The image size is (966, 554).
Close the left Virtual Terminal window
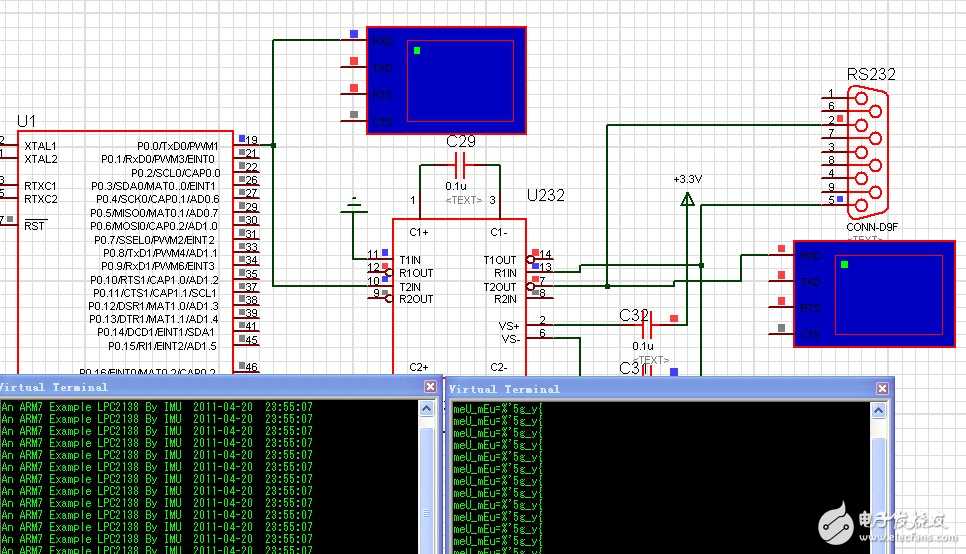point(431,386)
